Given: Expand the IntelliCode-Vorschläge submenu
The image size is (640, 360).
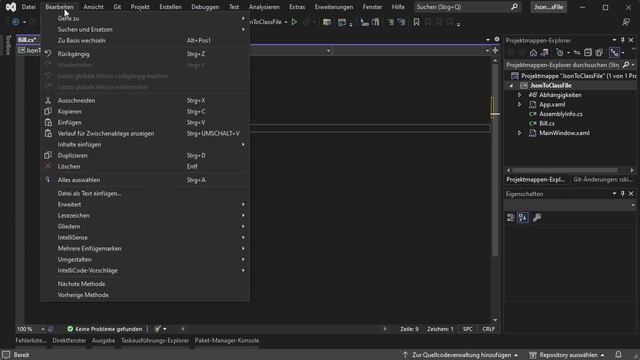Looking at the screenshot, I should click(x=145, y=271).
